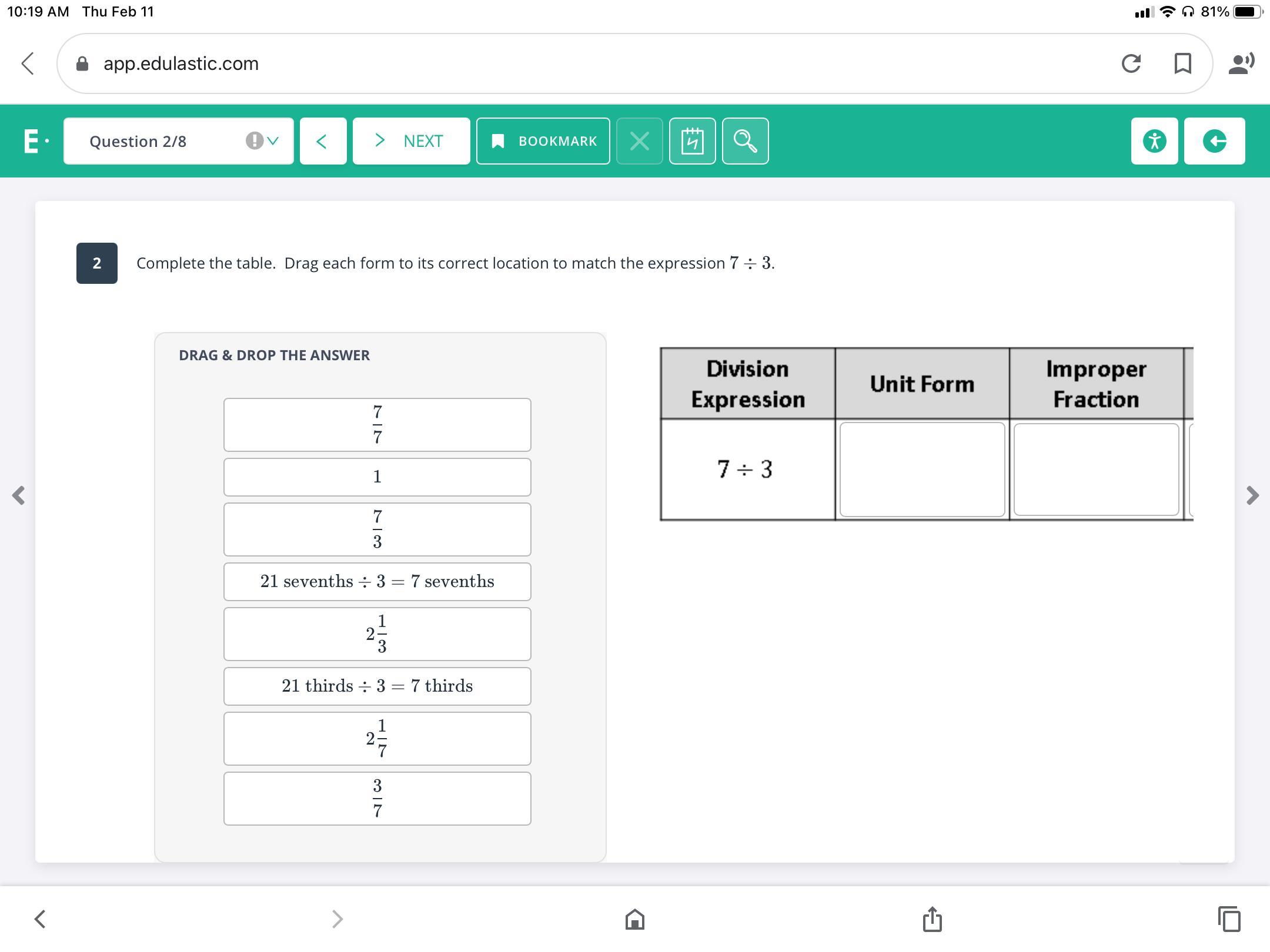Image resolution: width=1270 pixels, height=952 pixels.
Task: Click the crossed-out answer eliminator icon
Action: coord(639,141)
